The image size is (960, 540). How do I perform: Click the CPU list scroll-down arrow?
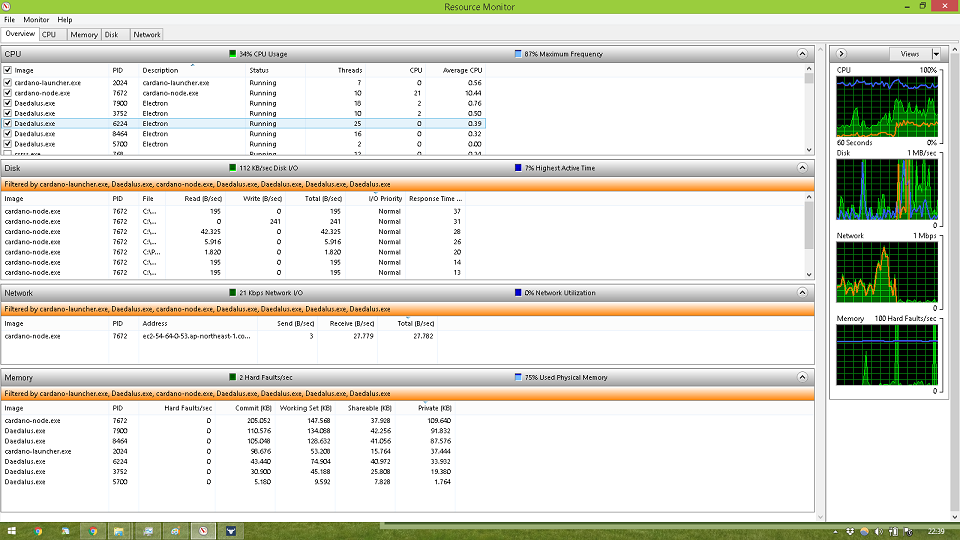pos(809,150)
